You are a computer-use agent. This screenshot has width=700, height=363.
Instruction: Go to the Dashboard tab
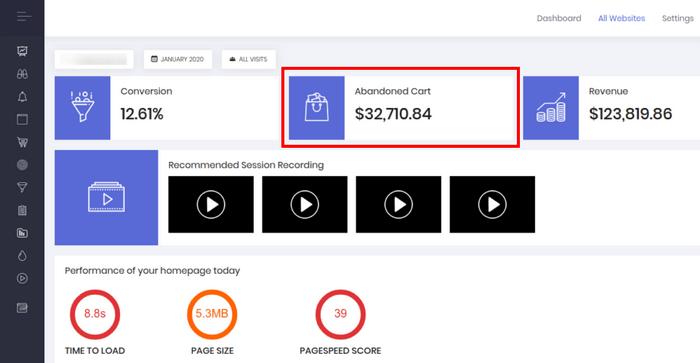[559, 18]
